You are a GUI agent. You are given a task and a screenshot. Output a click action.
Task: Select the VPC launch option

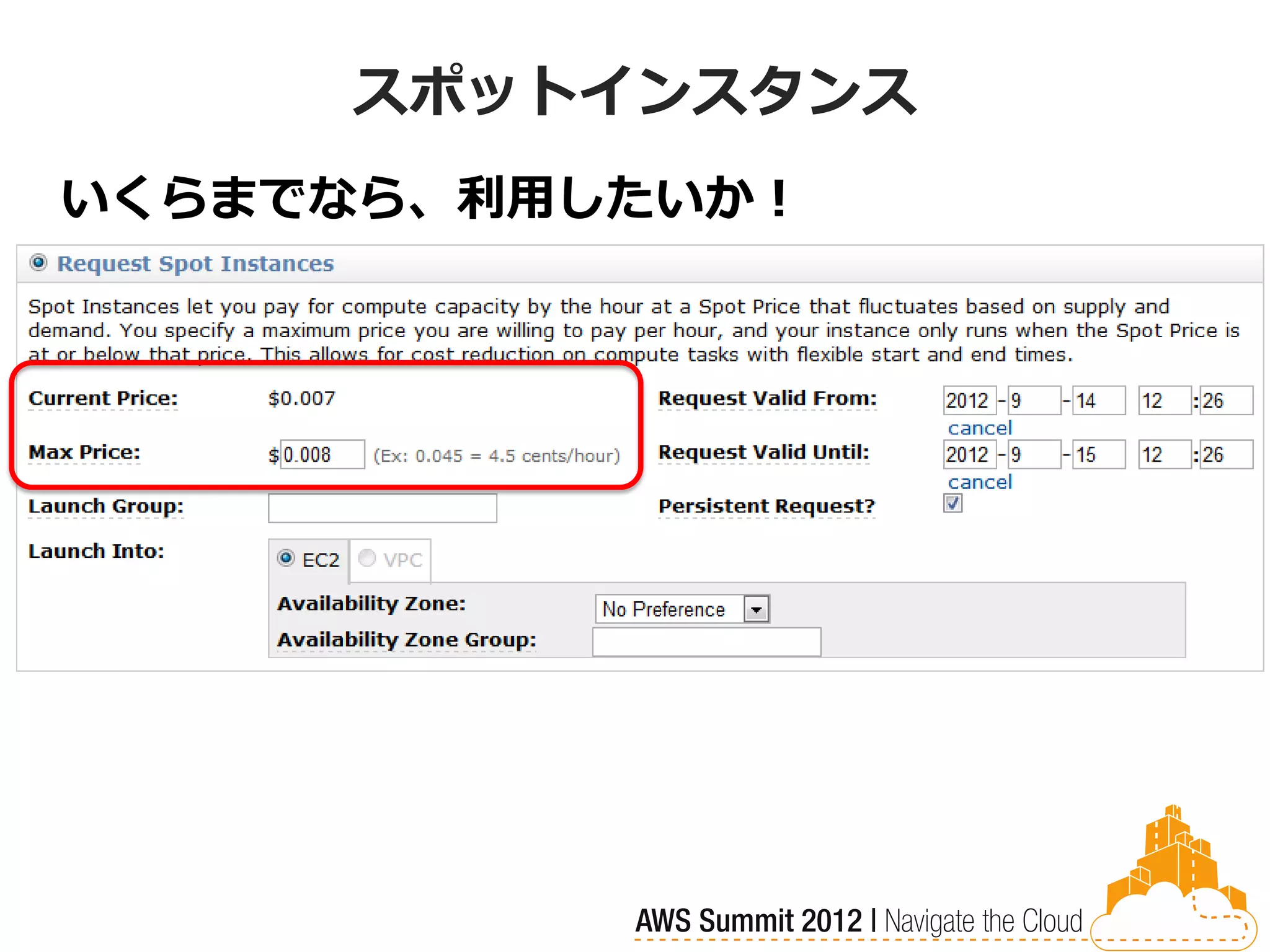click(x=367, y=558)
